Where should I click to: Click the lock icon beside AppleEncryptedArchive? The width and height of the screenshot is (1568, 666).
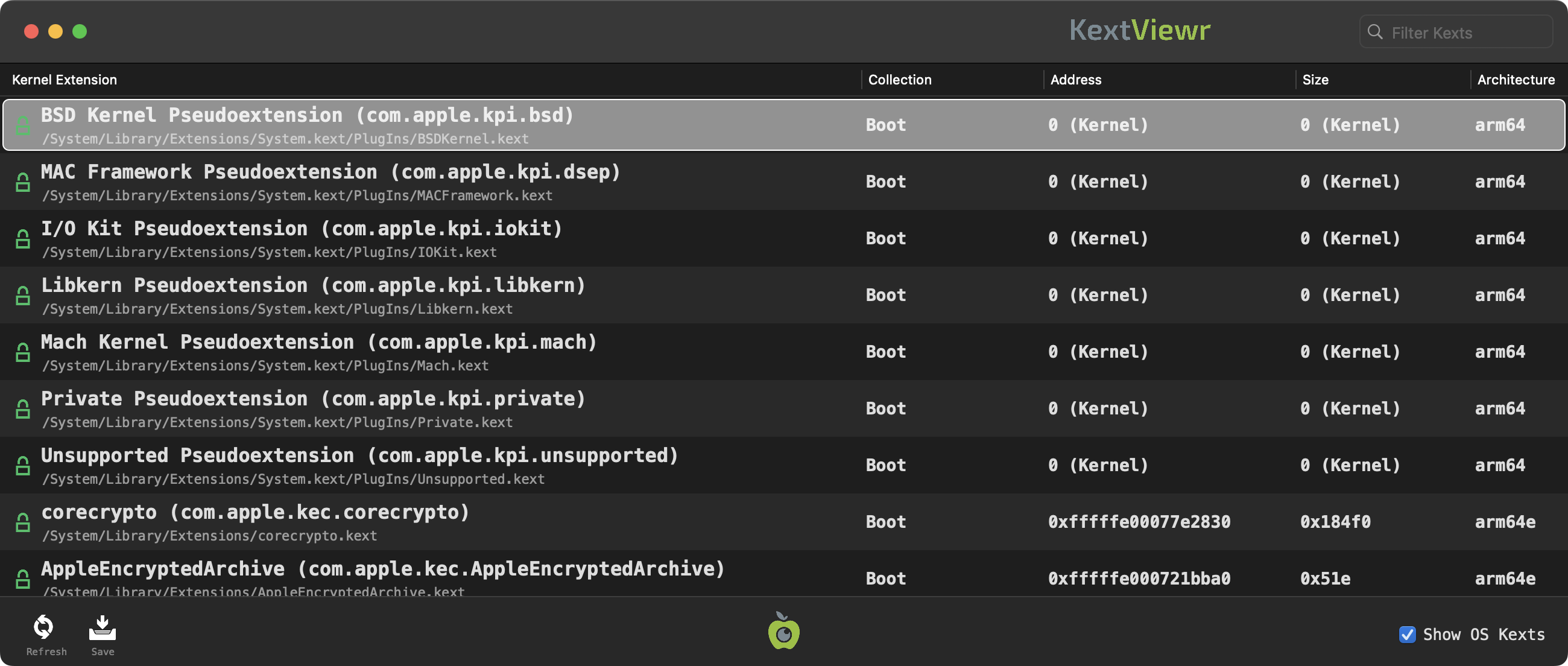coord(22,579)
